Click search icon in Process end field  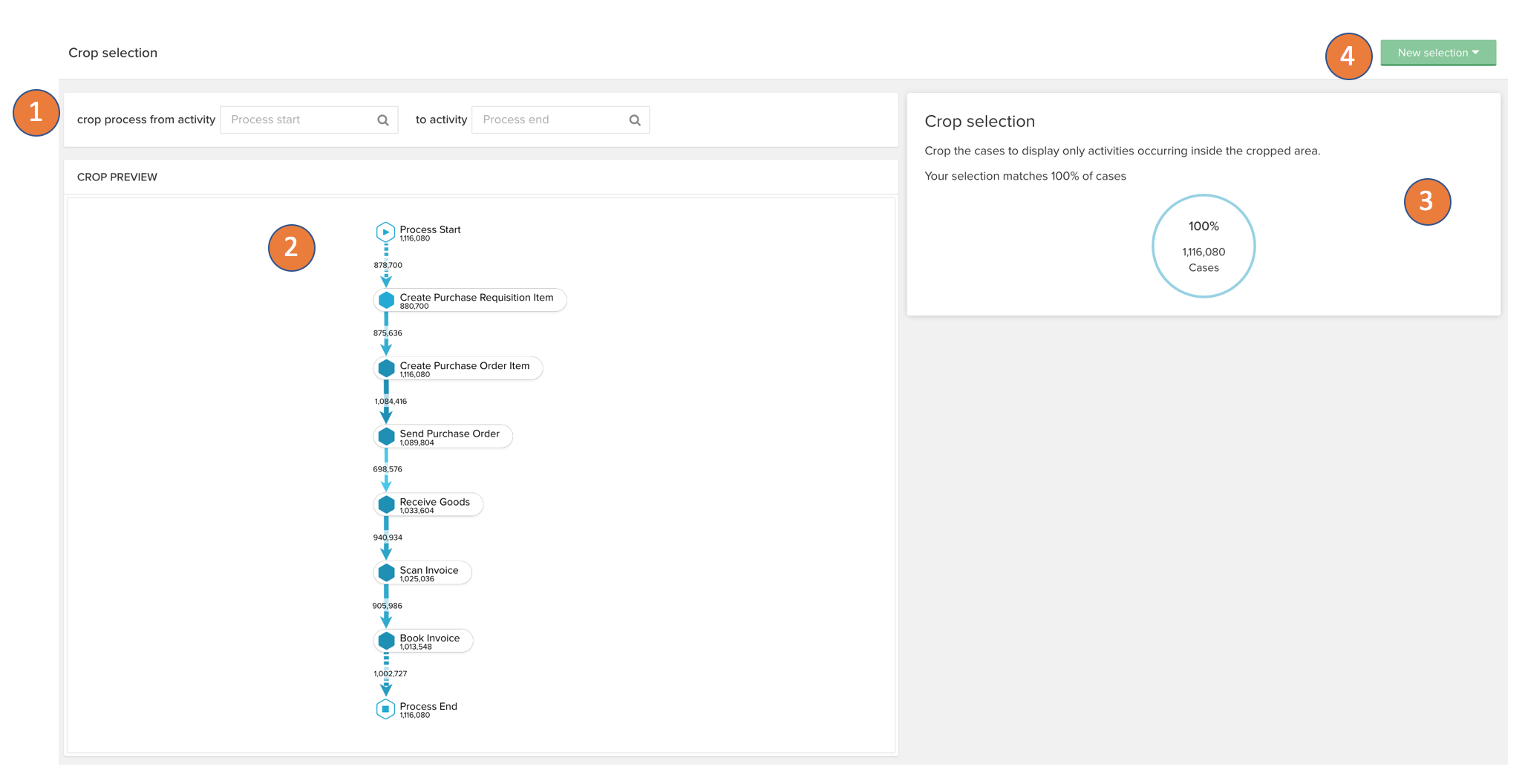coord(635,120)
